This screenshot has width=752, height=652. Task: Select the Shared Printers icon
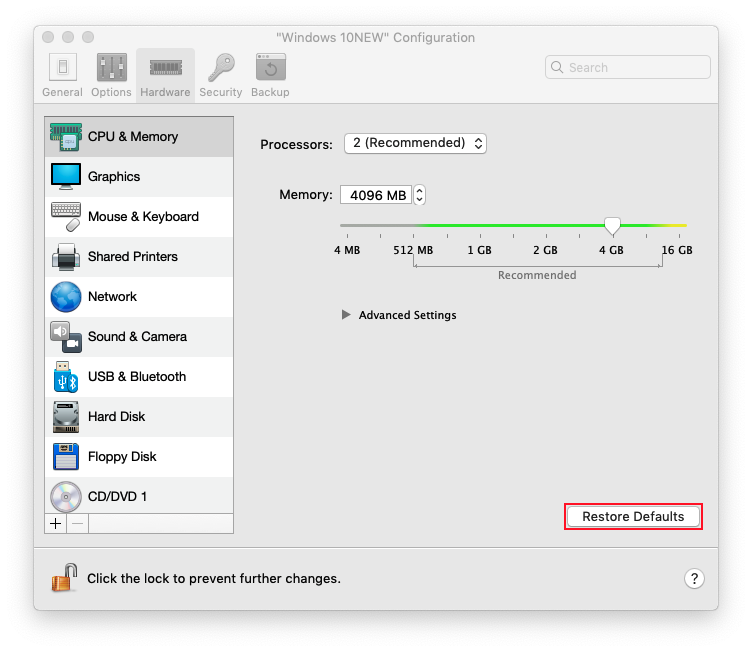coord(66,257)
